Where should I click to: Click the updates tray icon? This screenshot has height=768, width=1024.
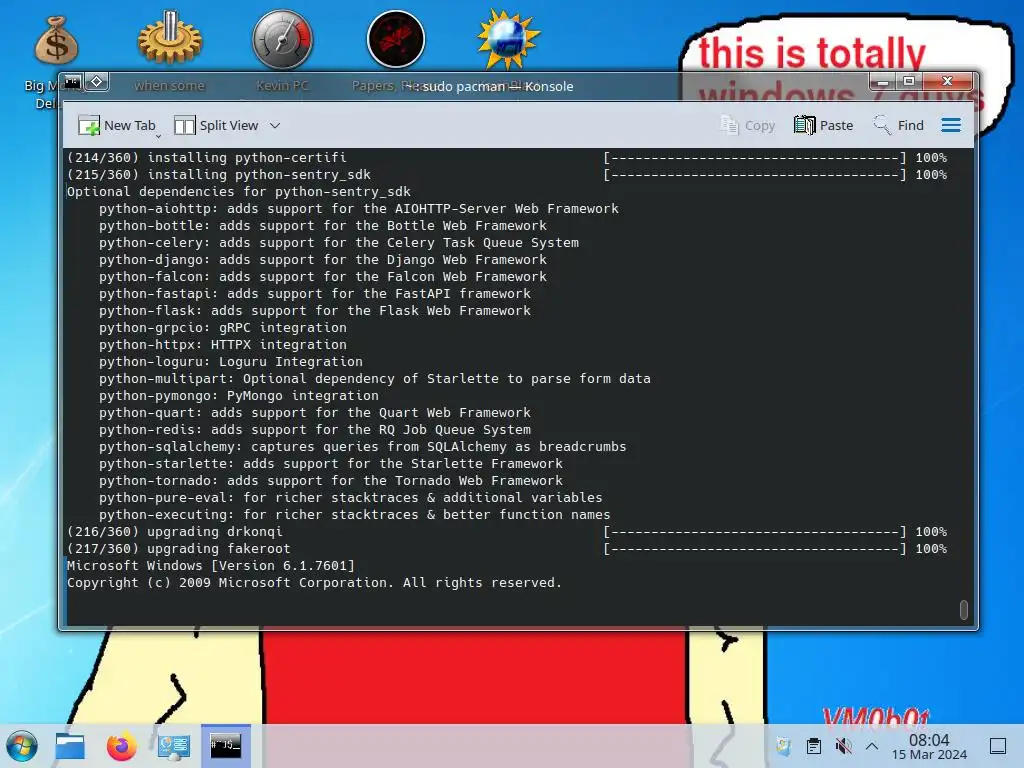[784, 746]
